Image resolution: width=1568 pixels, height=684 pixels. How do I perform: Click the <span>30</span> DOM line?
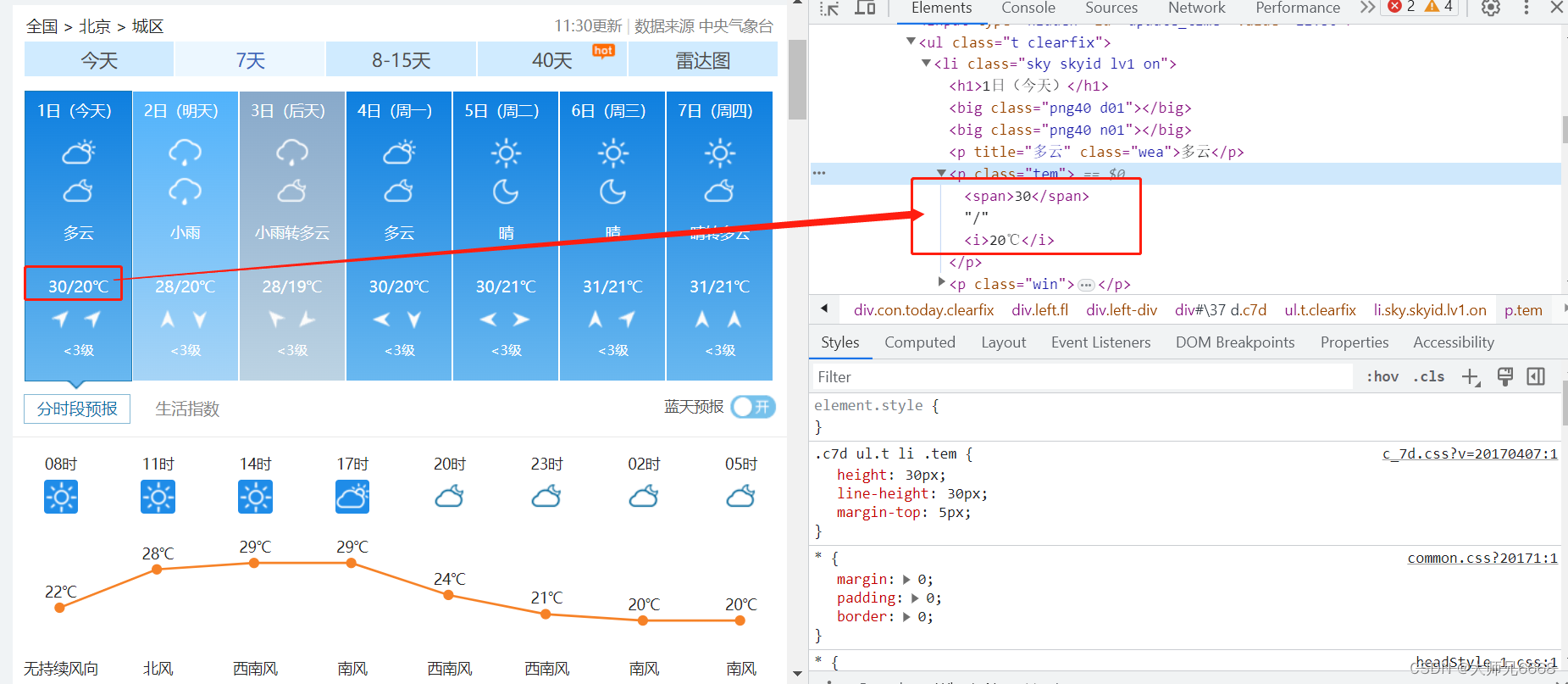coord(1027,196)
